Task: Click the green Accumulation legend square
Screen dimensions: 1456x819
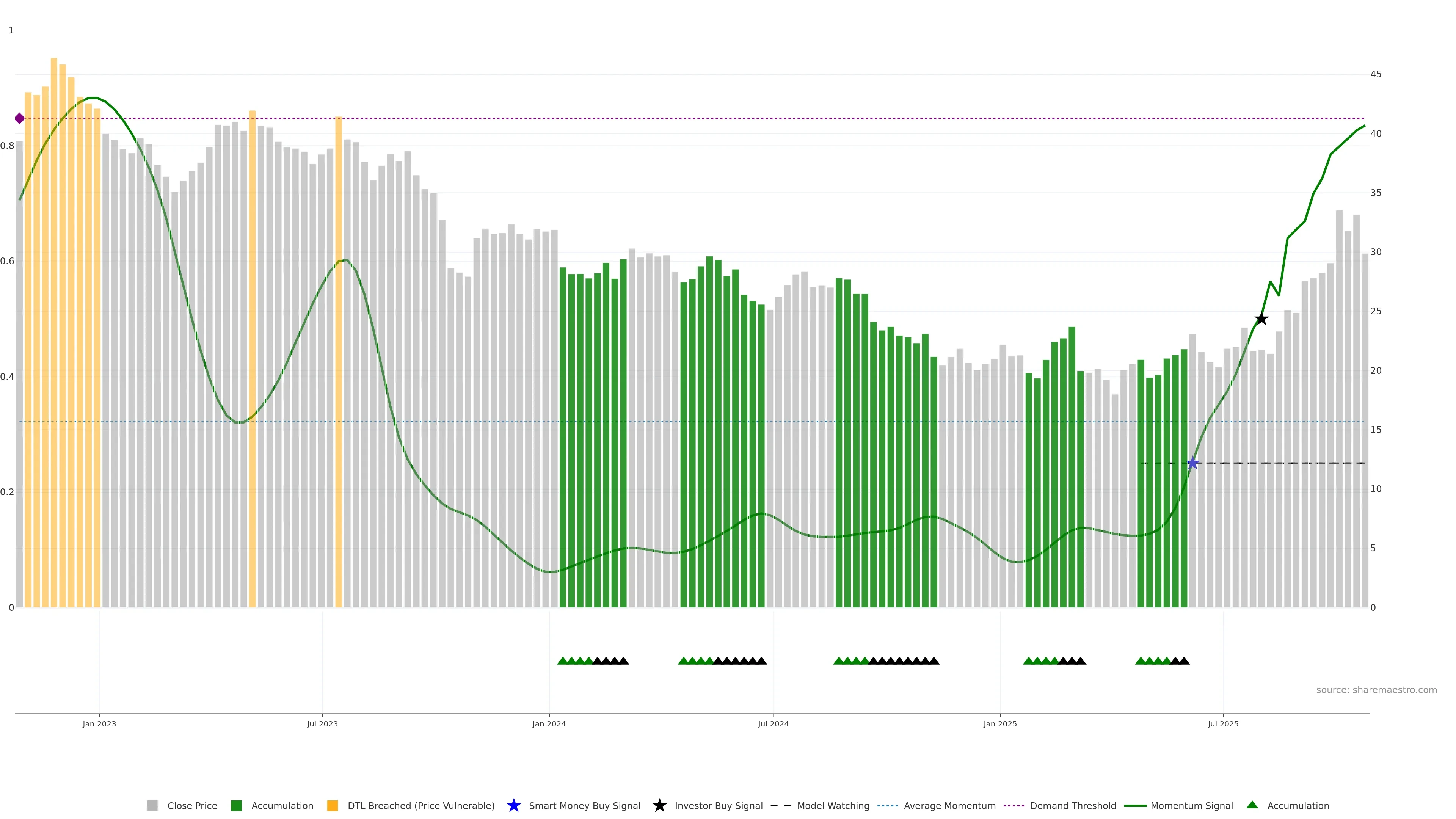Action: tap(236, 805)
